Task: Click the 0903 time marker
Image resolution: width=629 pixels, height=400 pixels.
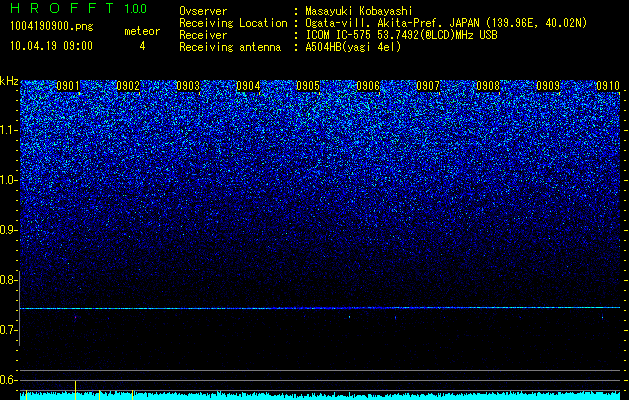Action: pyautogui.click(x=188, y=86)
